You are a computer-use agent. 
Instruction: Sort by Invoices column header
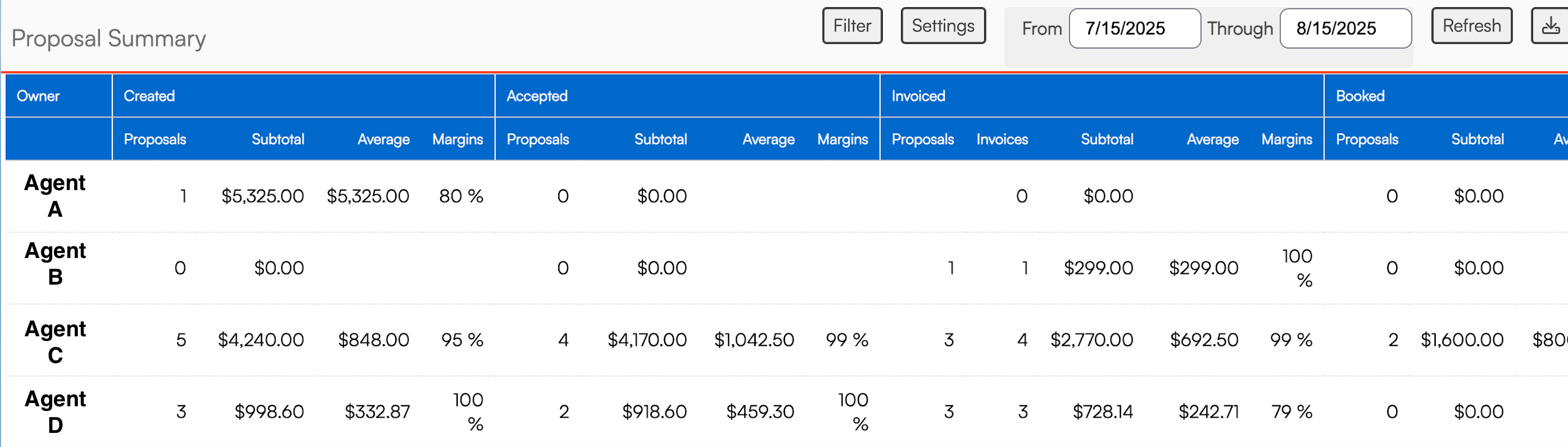pyautogui.click(x=1002, y=139)
